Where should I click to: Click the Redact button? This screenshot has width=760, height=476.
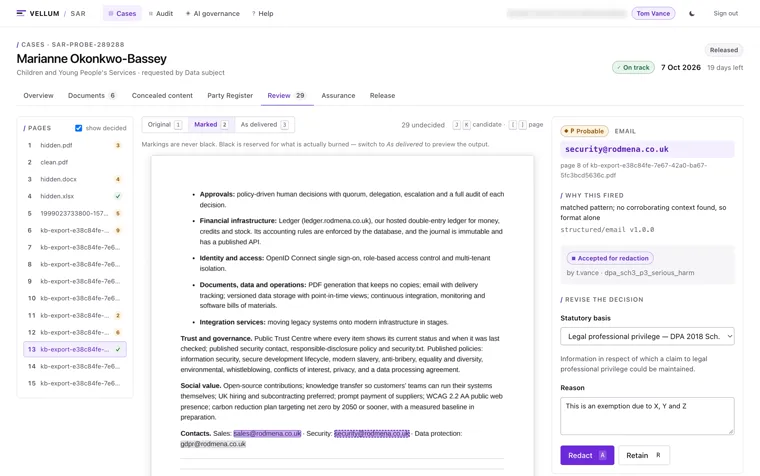coord(587,455)
